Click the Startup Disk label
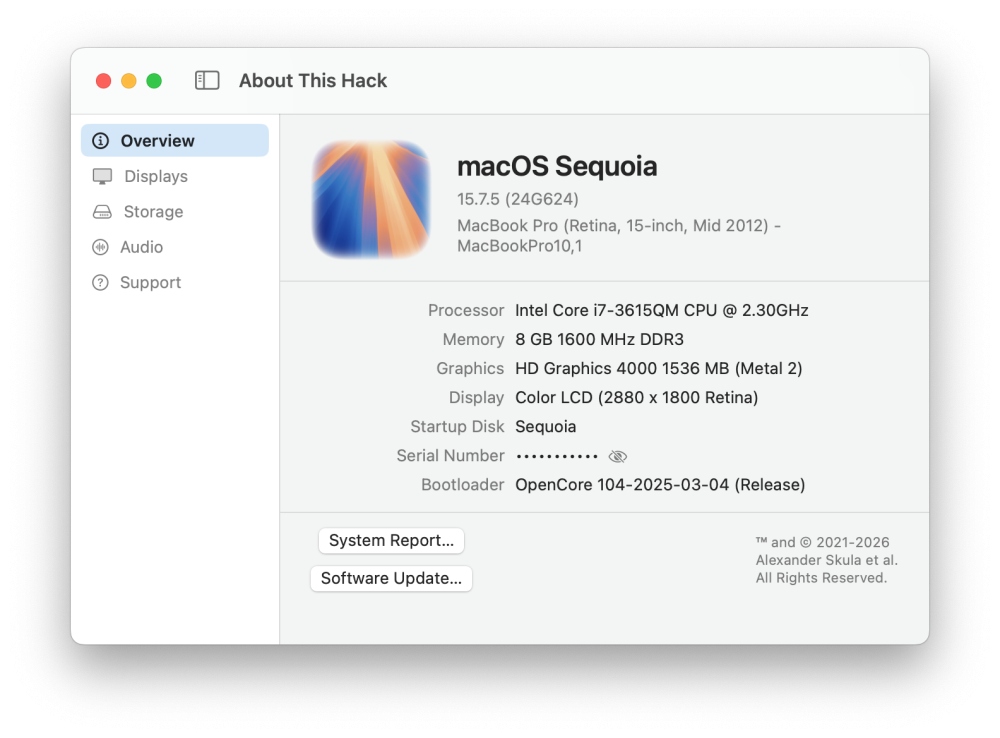 457,427
